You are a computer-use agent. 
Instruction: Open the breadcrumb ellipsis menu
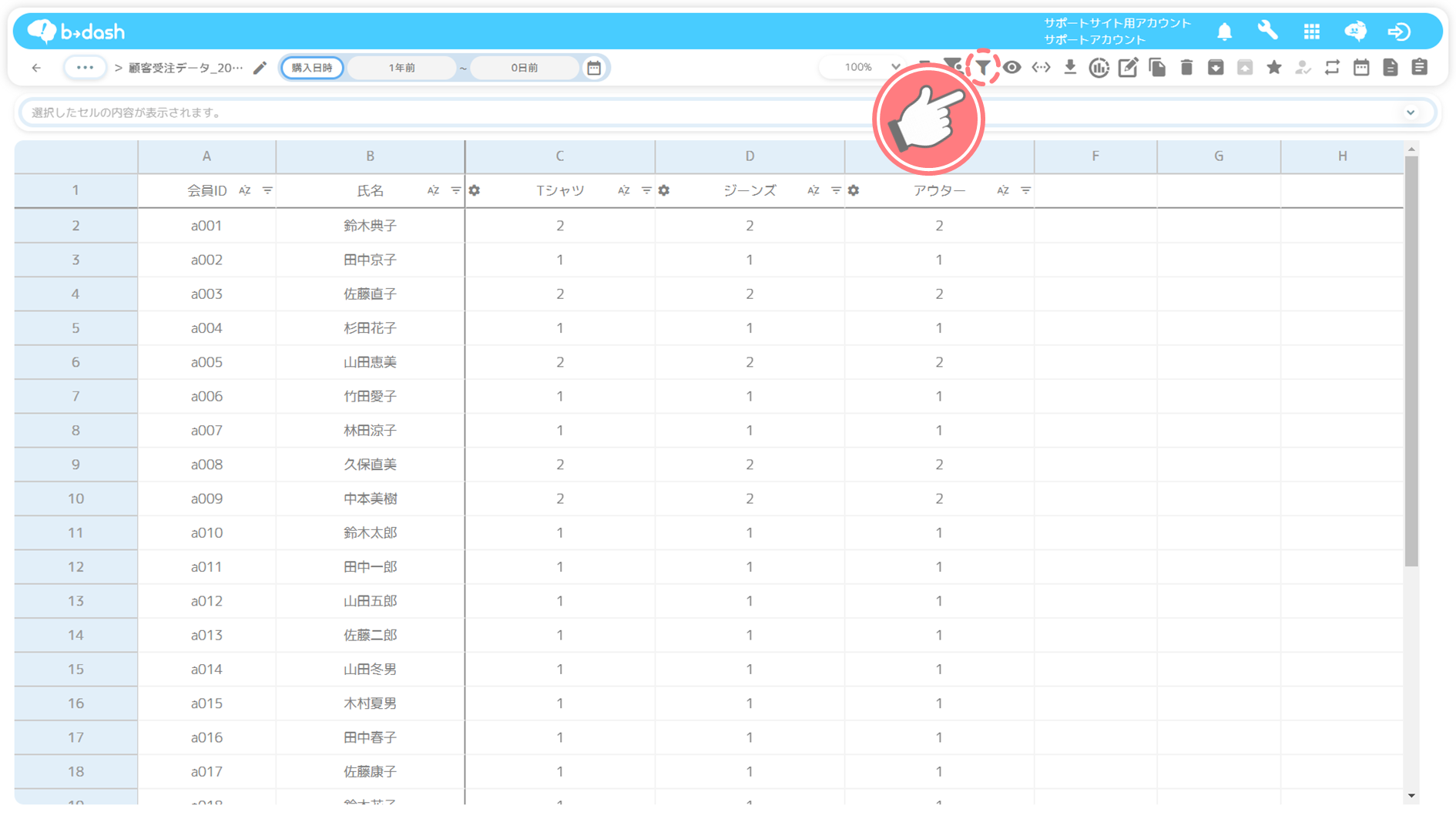click(x=85, y=68)
